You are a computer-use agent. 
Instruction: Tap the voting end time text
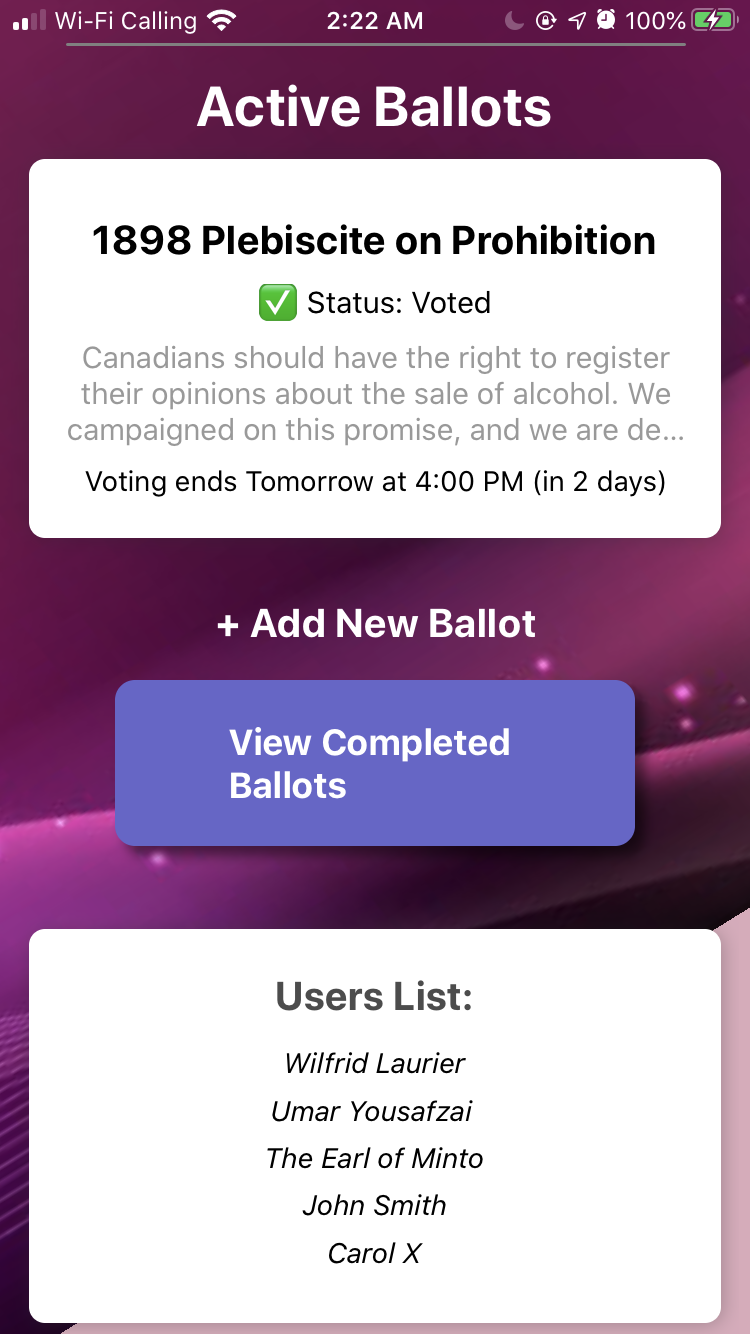374,482
